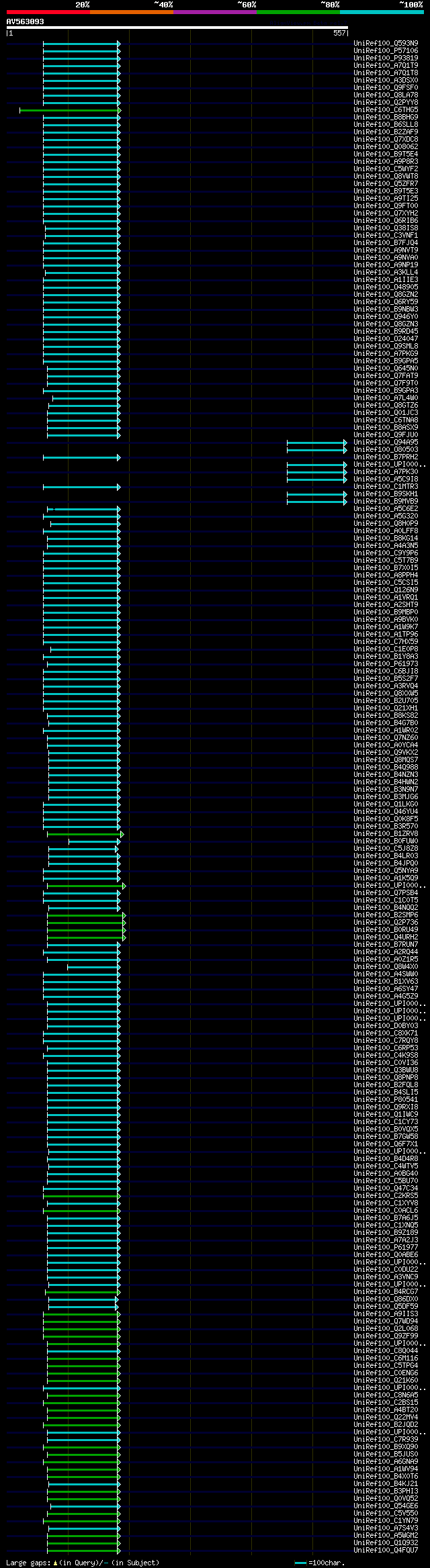Click hit label UniRef100_C5T7B9
The height and width of the screenshot is (1568, 430).
pyautogui.click(x=386, y=561)
